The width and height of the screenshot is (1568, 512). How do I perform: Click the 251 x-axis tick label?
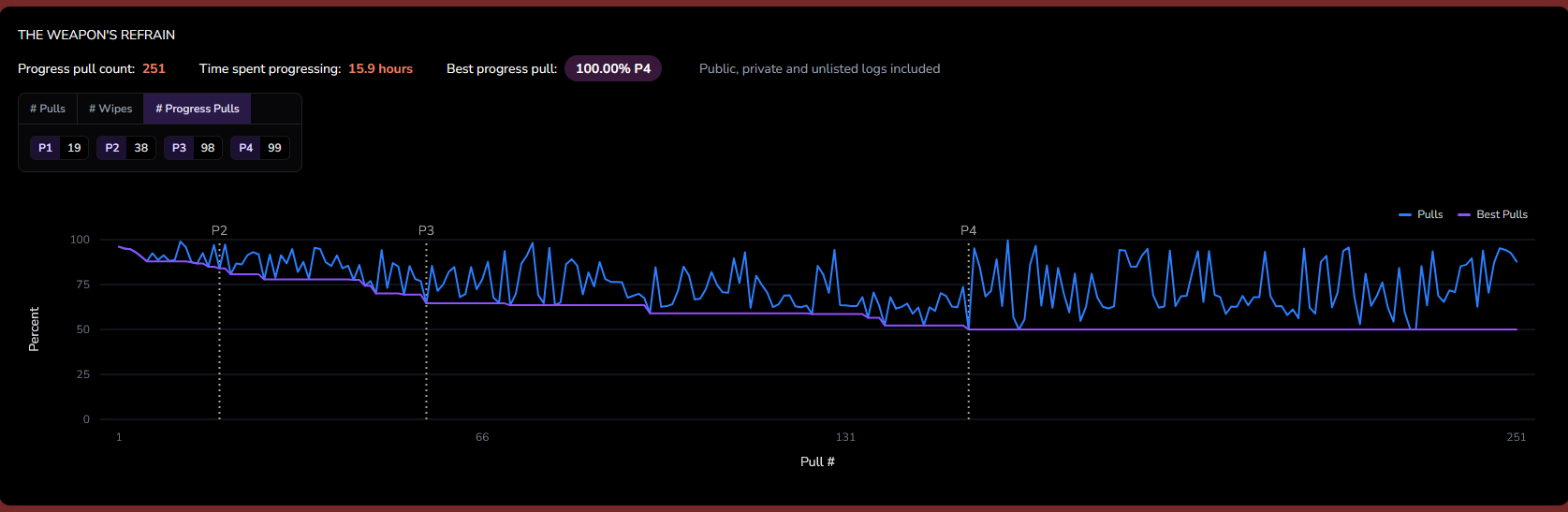pyautogui.click(x=1517, y=437)
